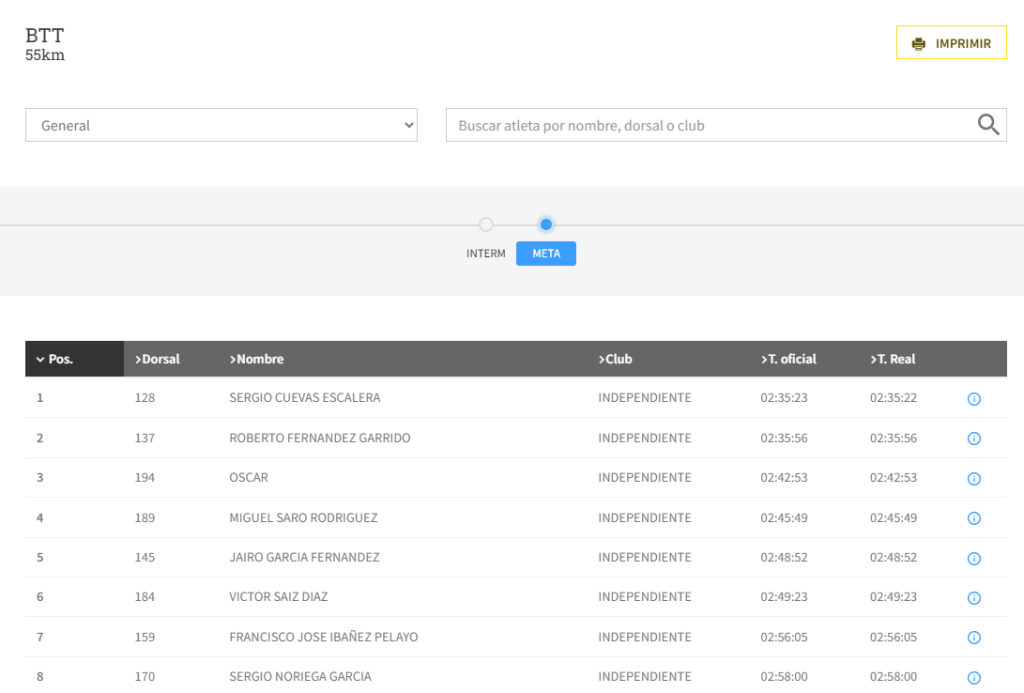Image resolution: width=1024 pixels, height=693 pixels.
Task: Sort by T. oficial column header
Action: (789, 359)
